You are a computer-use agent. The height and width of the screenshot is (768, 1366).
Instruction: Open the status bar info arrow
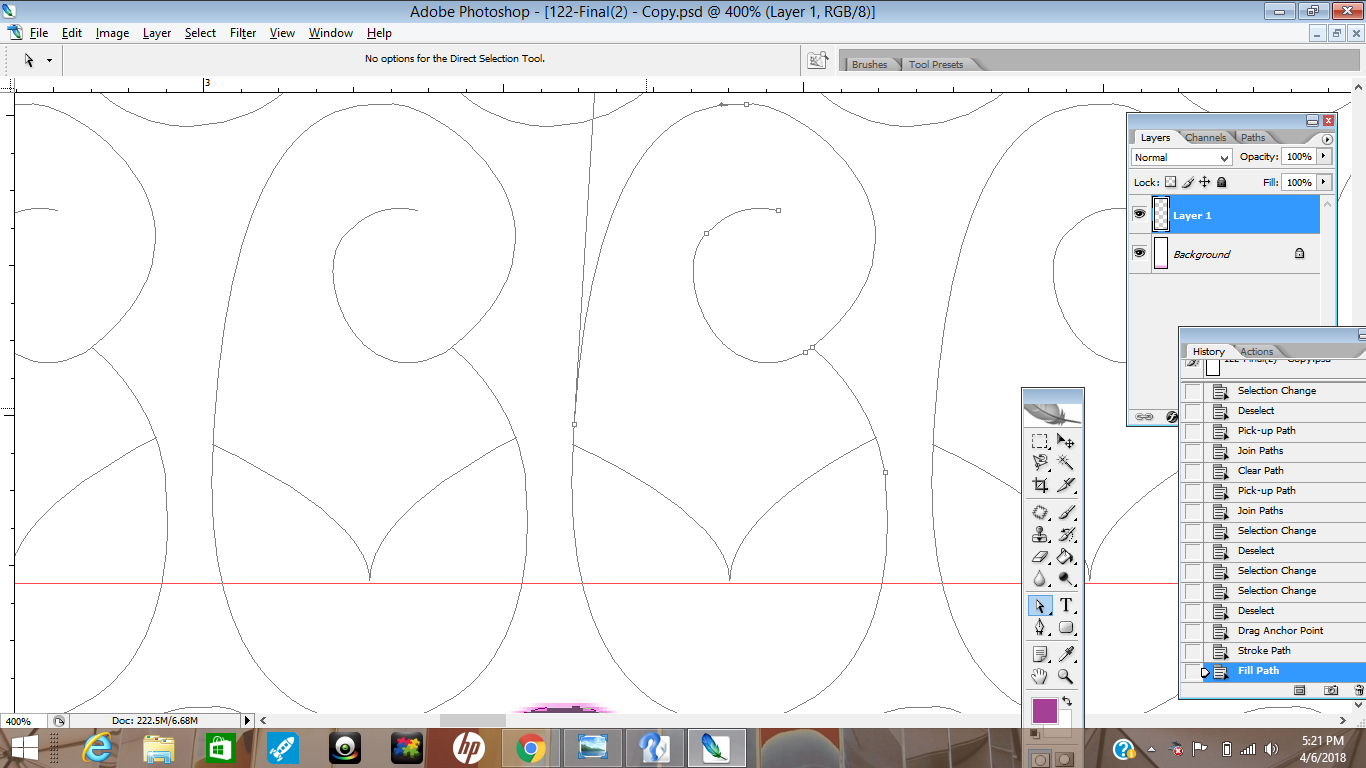248,720
